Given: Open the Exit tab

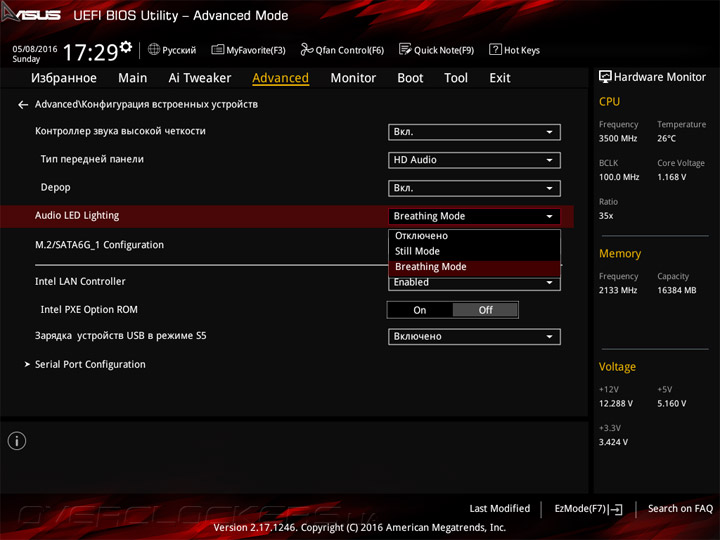Looking at the screenshot, I should coord(500,78).
